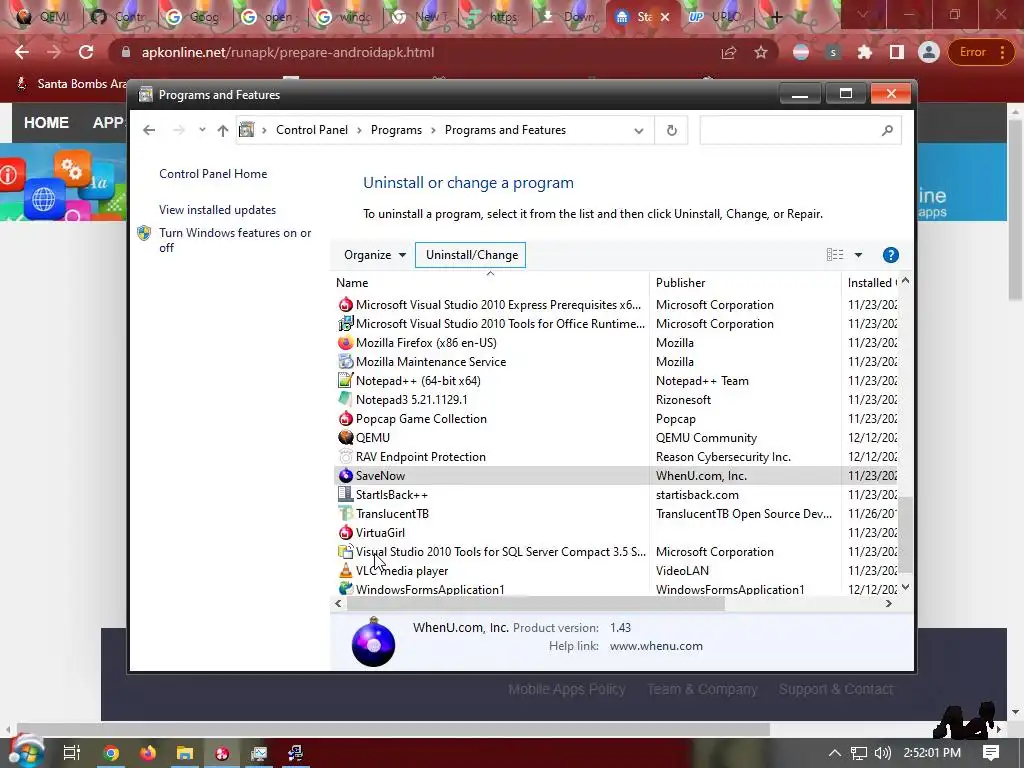Click the Uninstall/Change button

pos(470,255)
